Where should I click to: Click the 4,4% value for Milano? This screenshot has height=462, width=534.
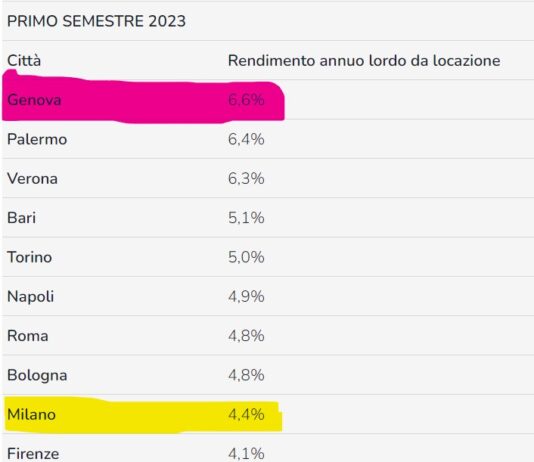pyautogui.click(x=246, y=415)
